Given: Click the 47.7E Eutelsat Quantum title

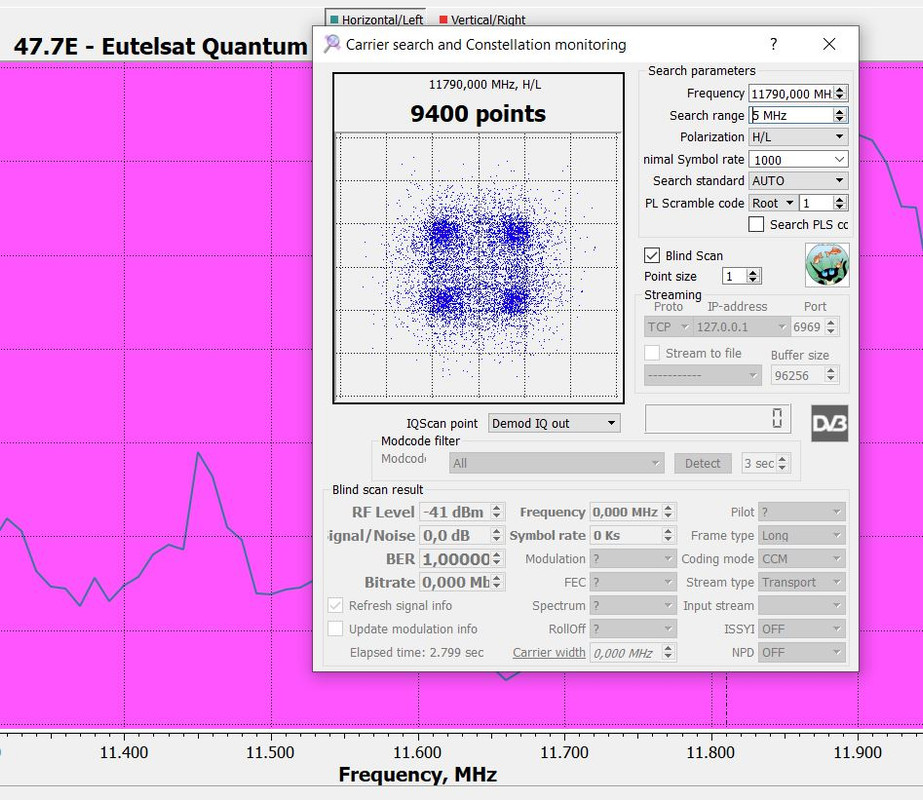Looking at the screenshot, I should coord(160,46).
